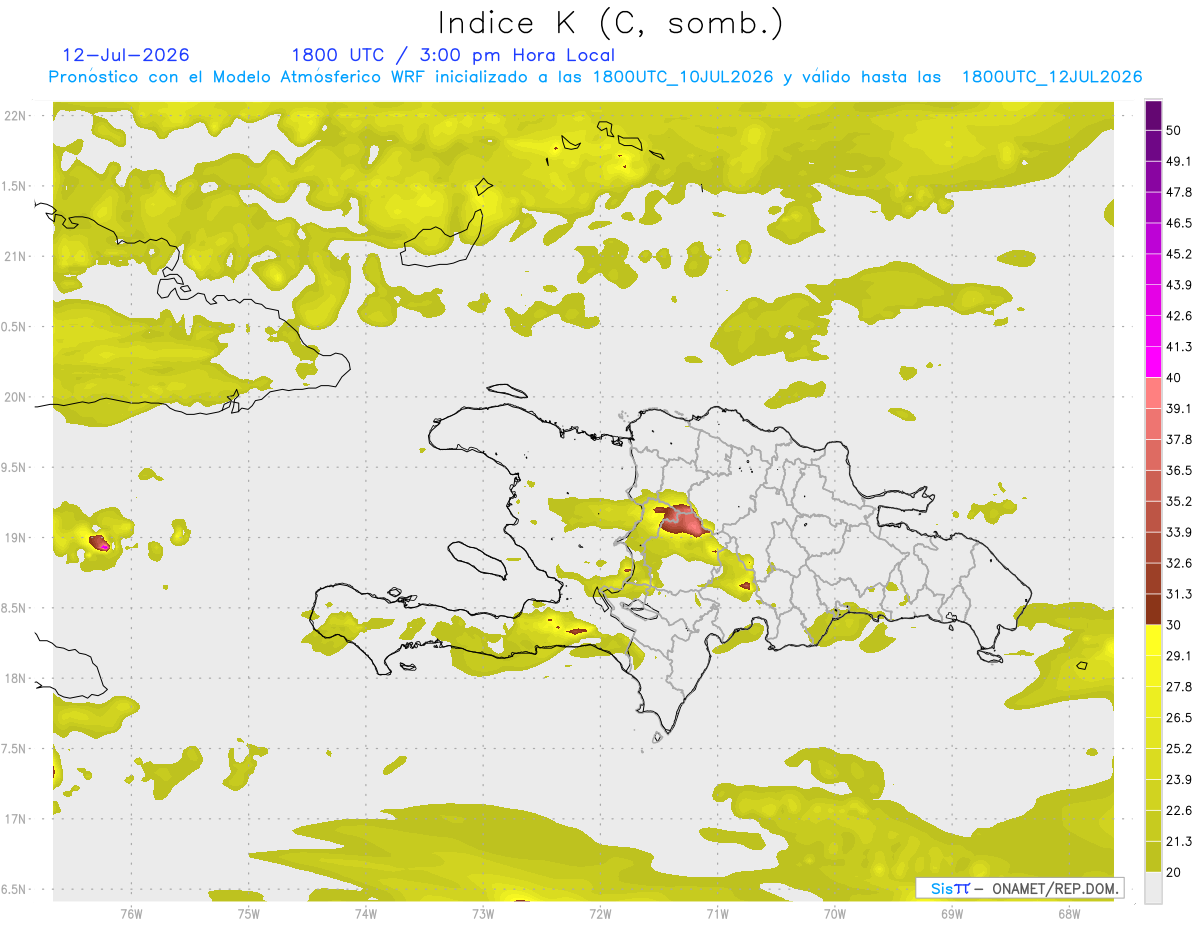Click the 75W longitude label
The image size is (1200, 927).
pyautogui.click(x=249, y=913)
